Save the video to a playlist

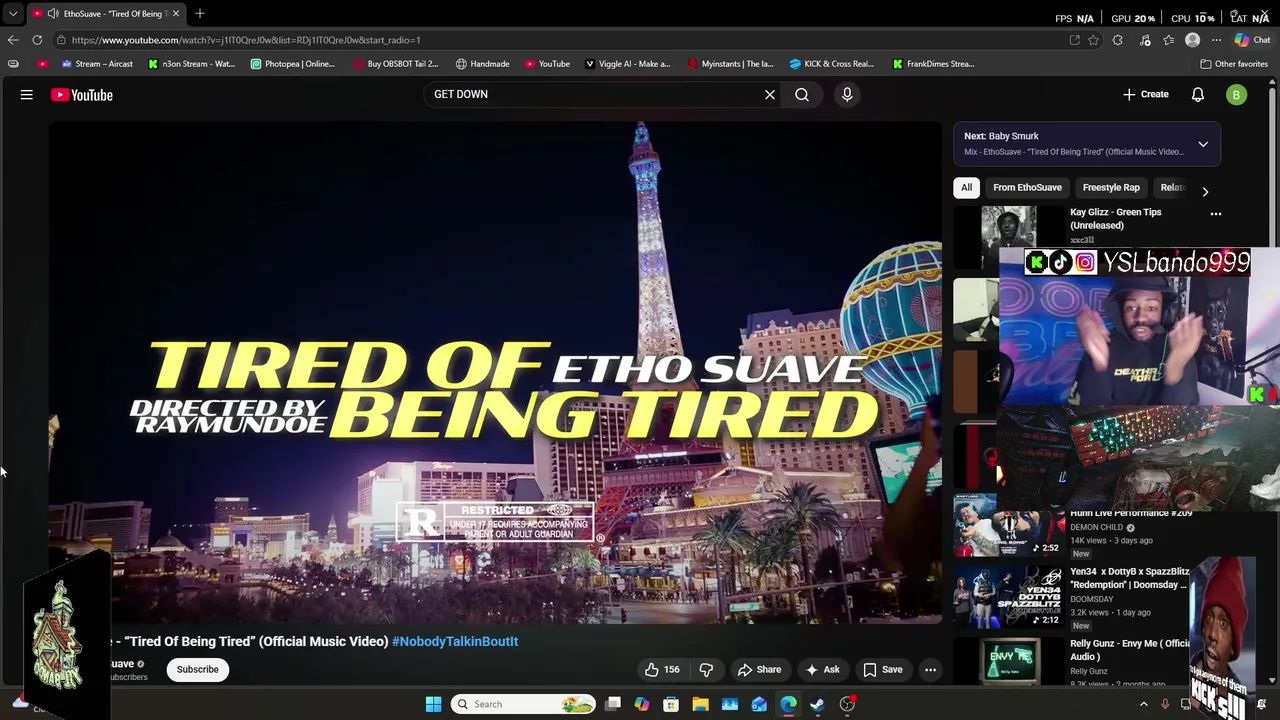click(x=883, y=670)
